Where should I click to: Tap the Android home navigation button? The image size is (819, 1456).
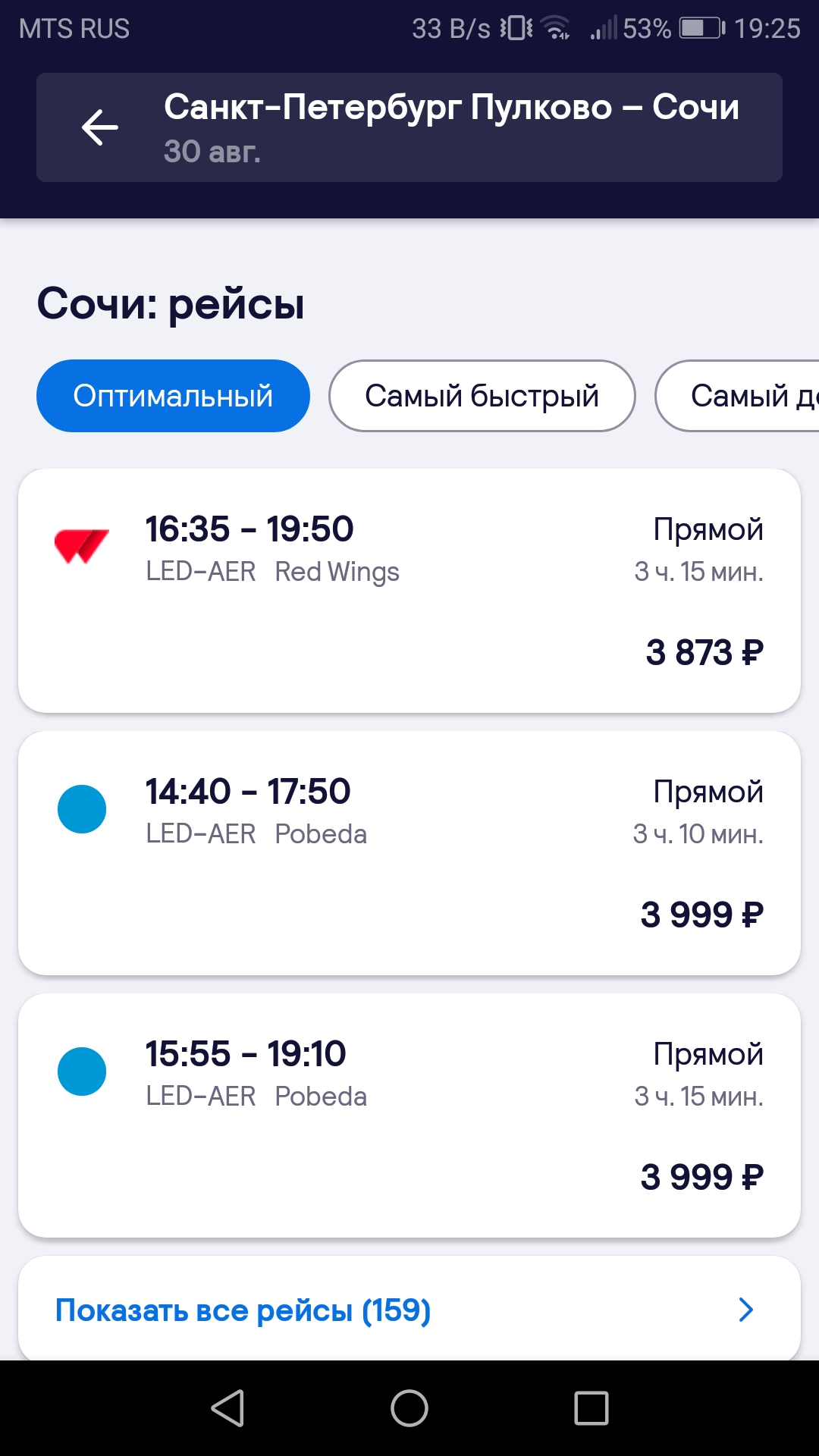point(409,1408)
